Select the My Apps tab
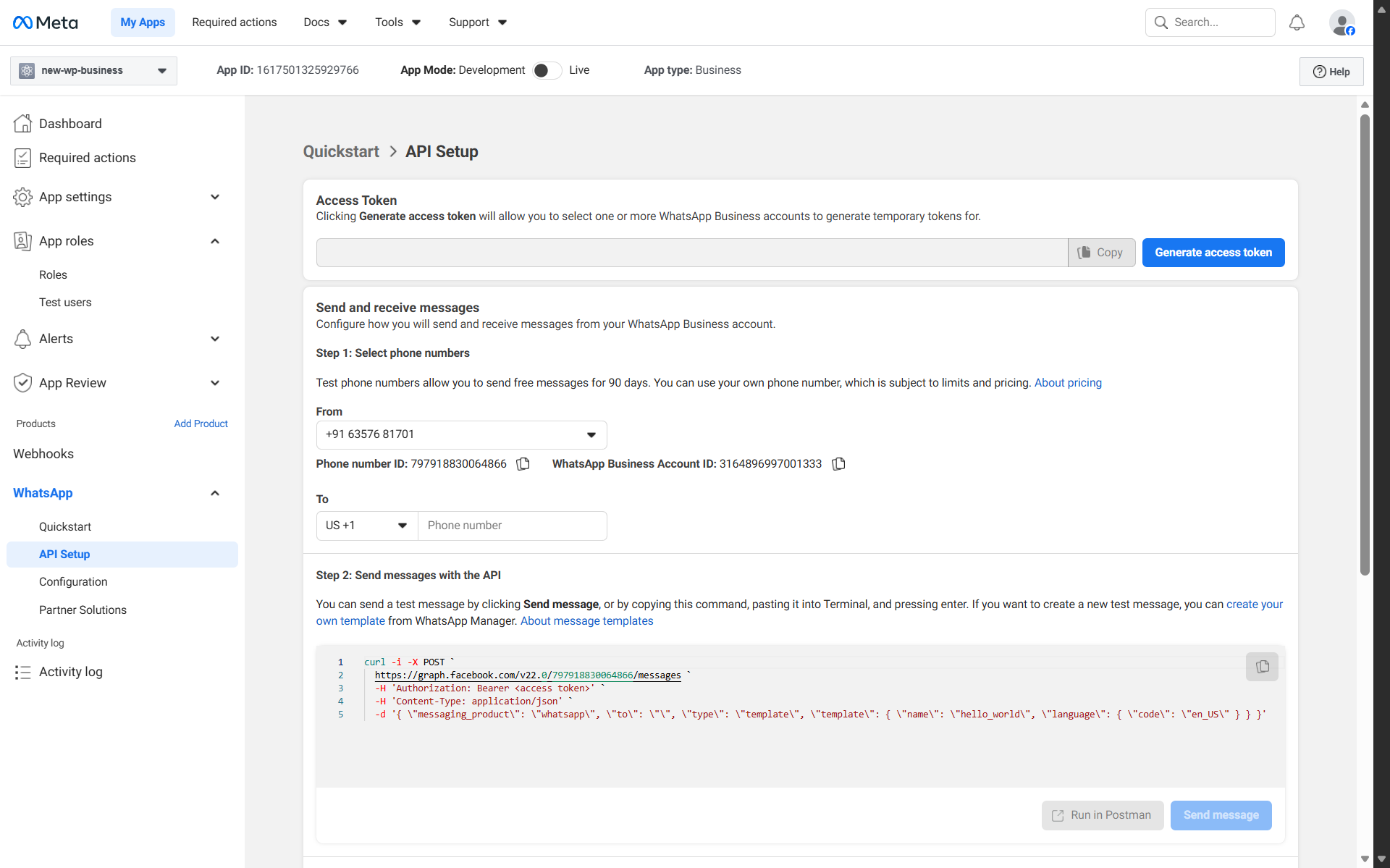The image size is (1390, 868). tap(143, 22)
